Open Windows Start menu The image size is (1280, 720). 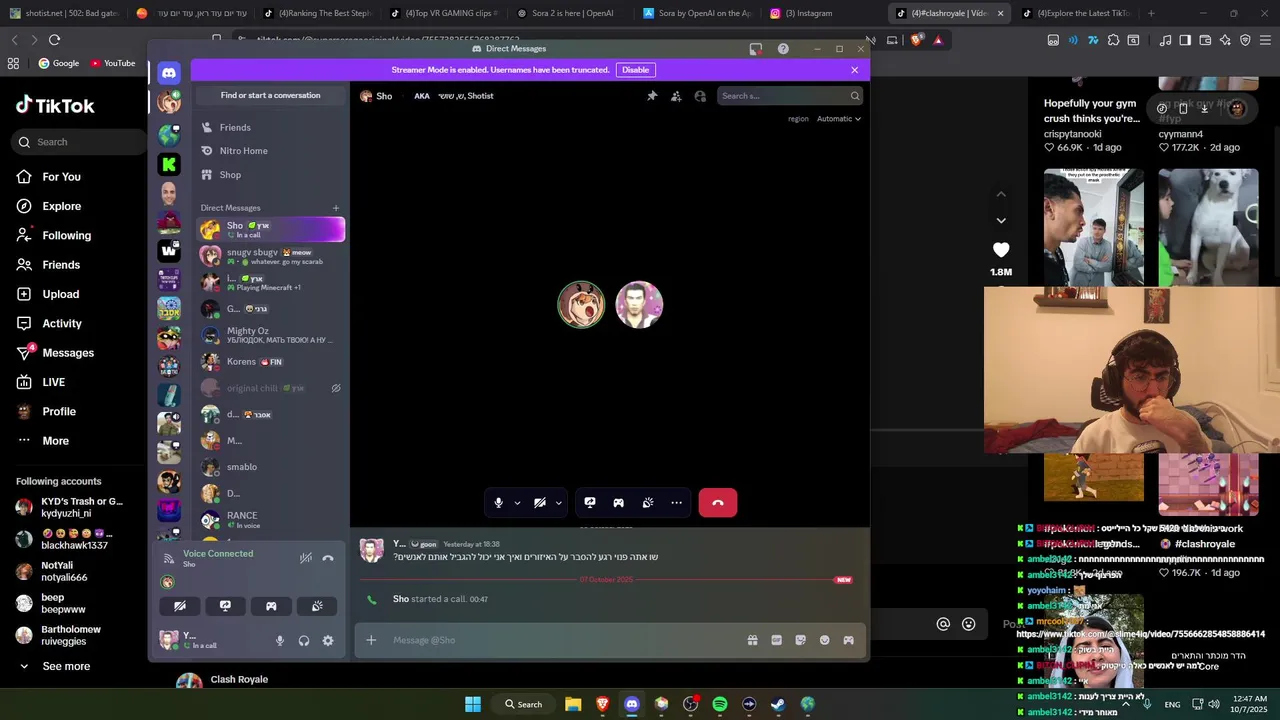point(473,704)
